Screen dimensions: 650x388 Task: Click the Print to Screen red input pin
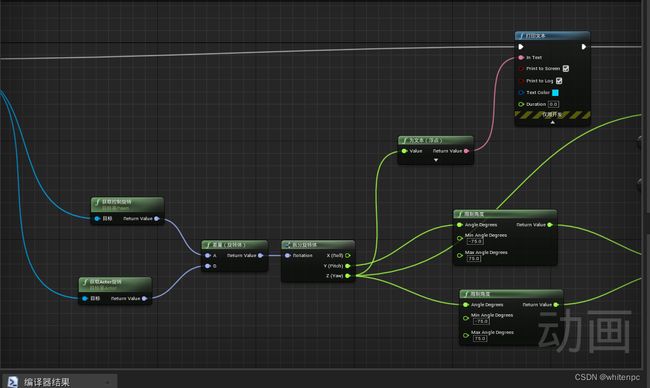521,69
